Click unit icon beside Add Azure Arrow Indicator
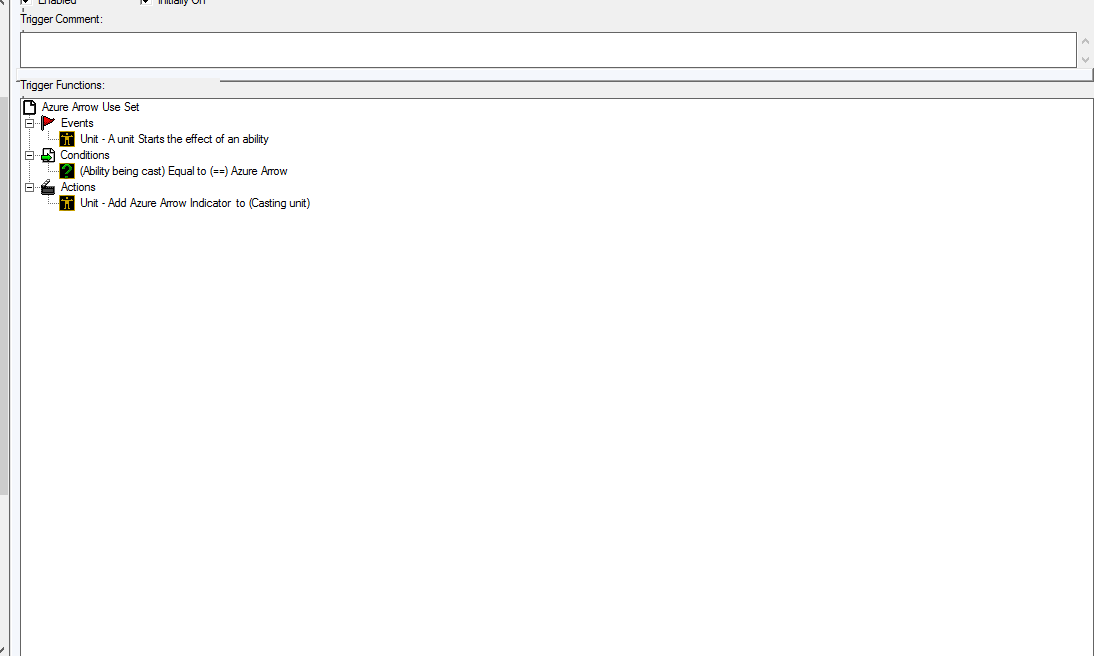This screenshot has width=1094, height=656. click(67, 203)
